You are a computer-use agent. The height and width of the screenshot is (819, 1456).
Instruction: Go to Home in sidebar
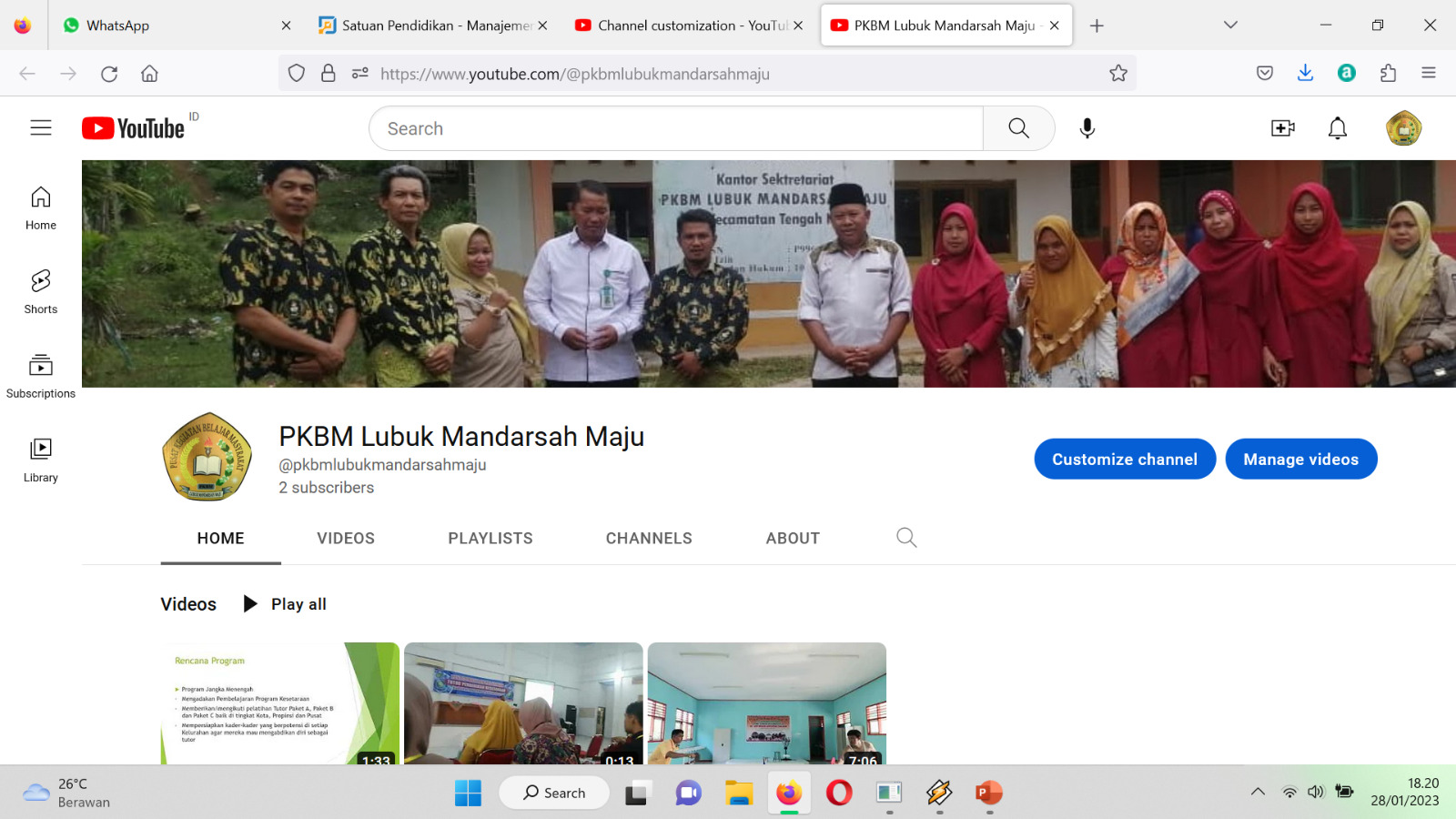[x=41, y=208]
